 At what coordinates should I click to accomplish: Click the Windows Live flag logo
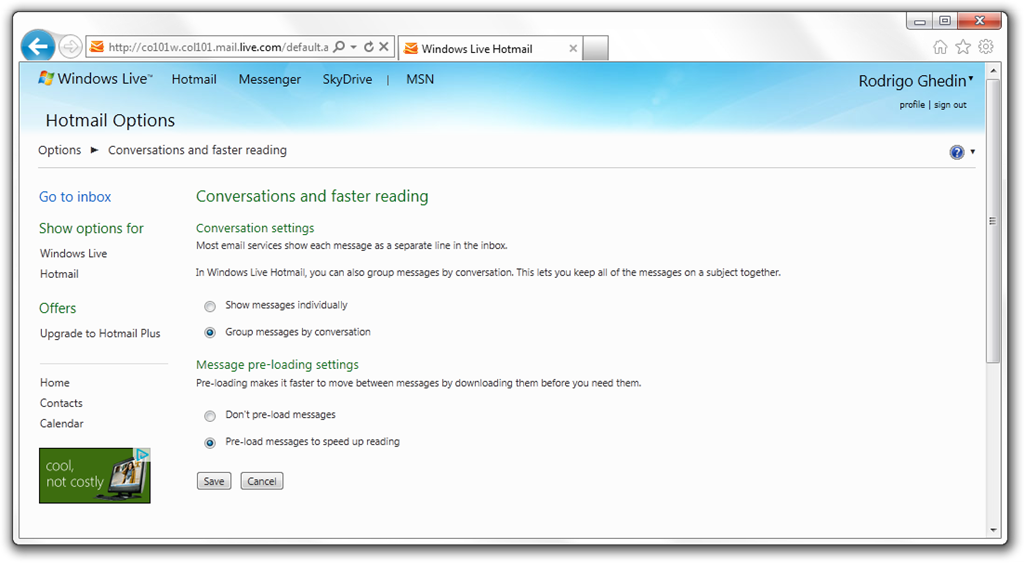46,78
